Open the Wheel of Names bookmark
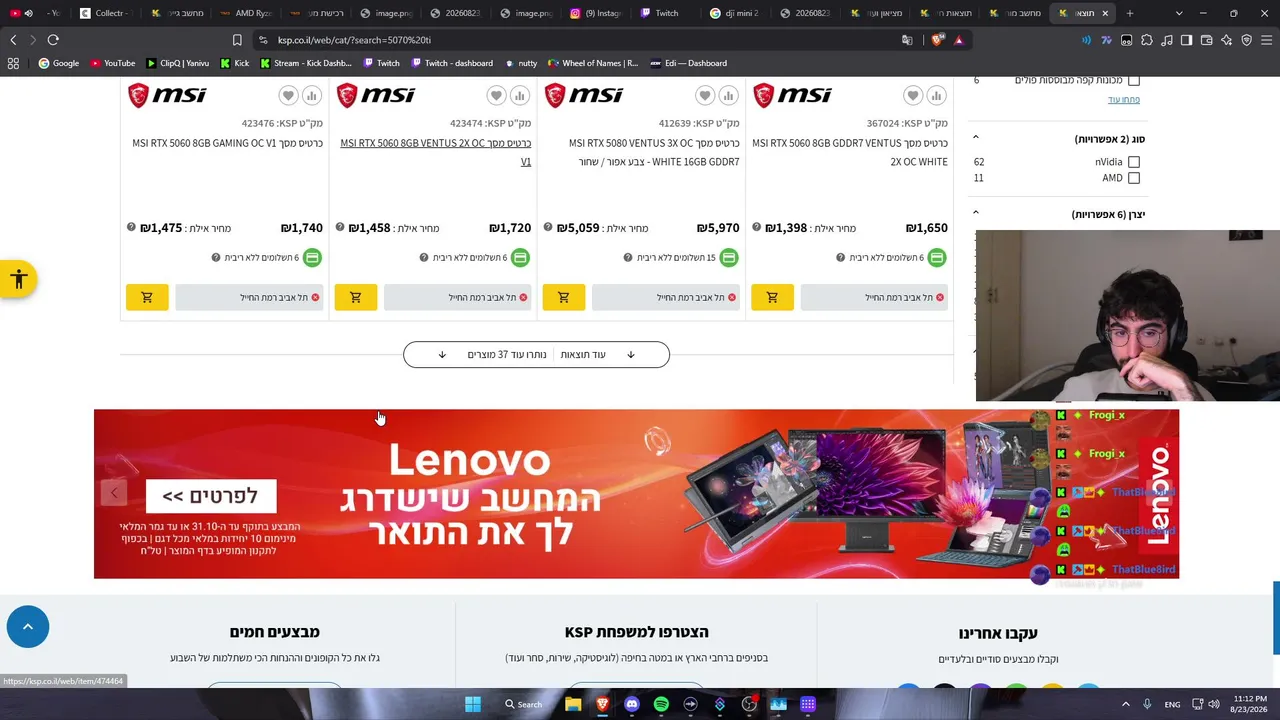This screenshot has height=720, width=1280. tap(592, 63)
